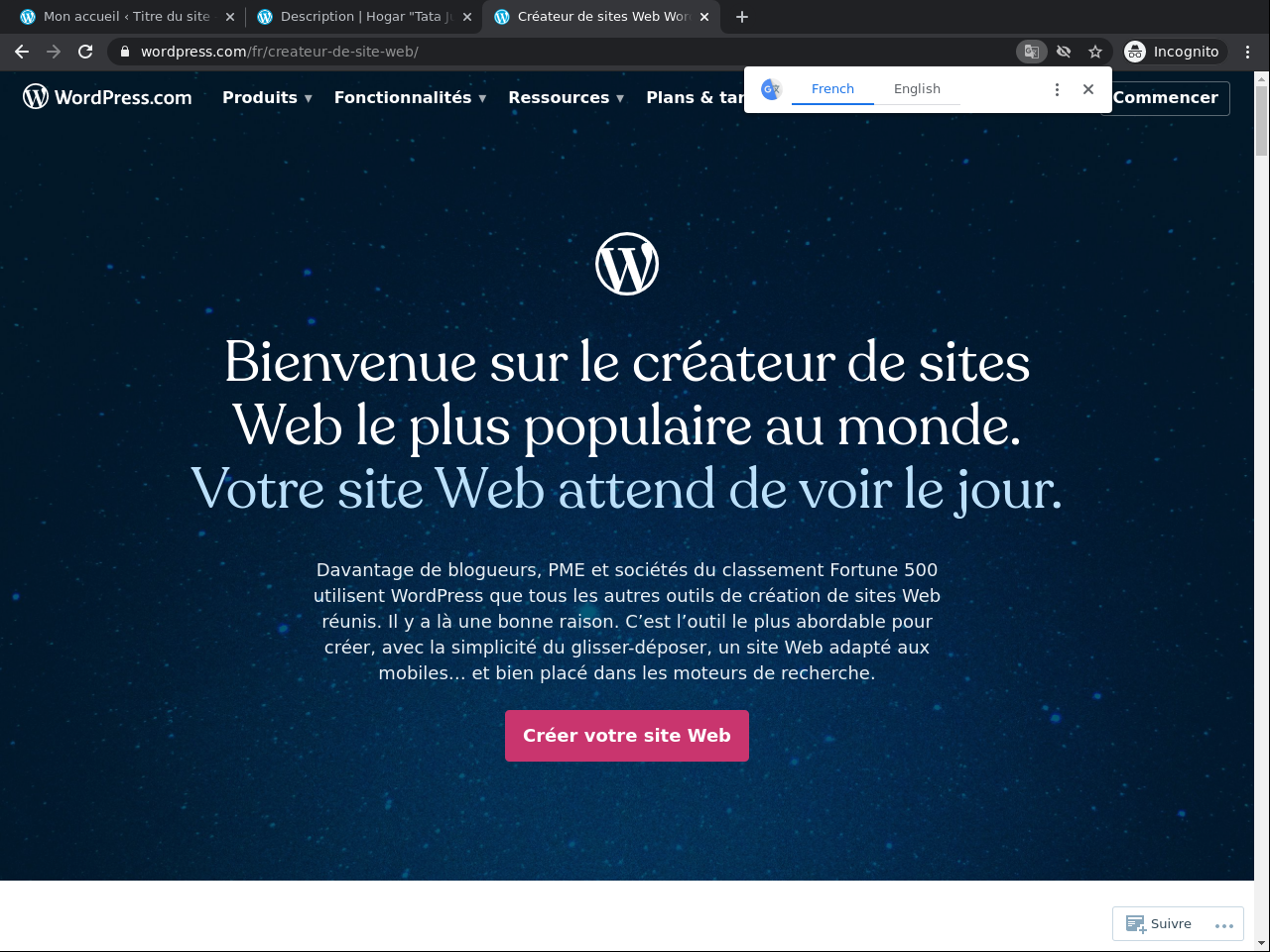The height and width of the screenshot is (952, 1270).
Task: Click the translate page icon in address bar
Action: click(x=1032, y=52)
